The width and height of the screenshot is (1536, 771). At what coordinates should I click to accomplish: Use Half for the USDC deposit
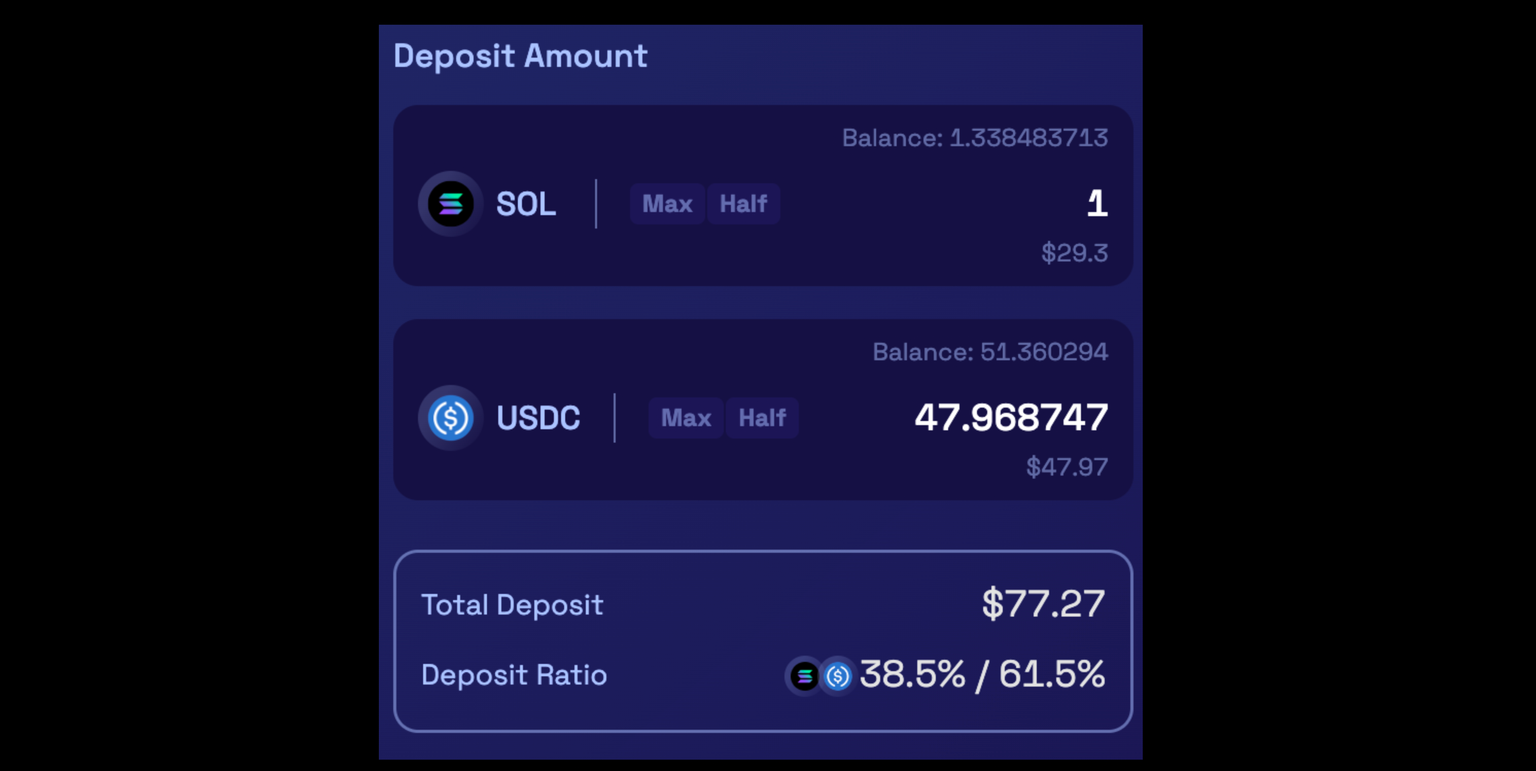[x=762, y=418]
